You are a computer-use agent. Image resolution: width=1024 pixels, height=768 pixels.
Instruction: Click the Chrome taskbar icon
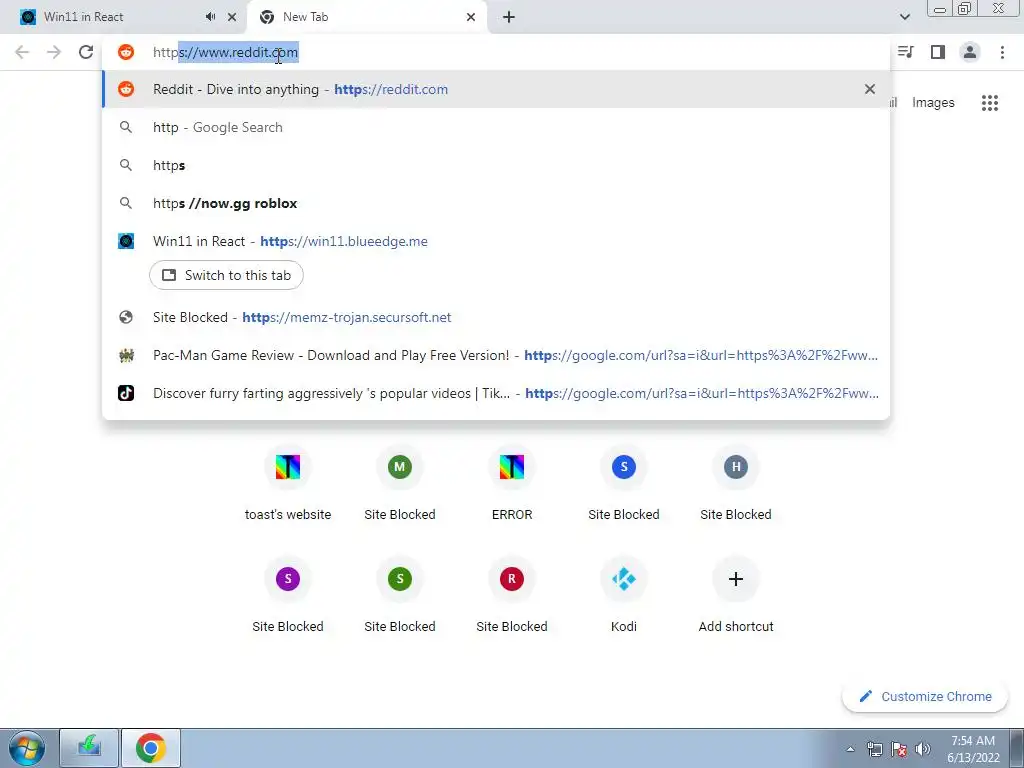click(151, 748)
